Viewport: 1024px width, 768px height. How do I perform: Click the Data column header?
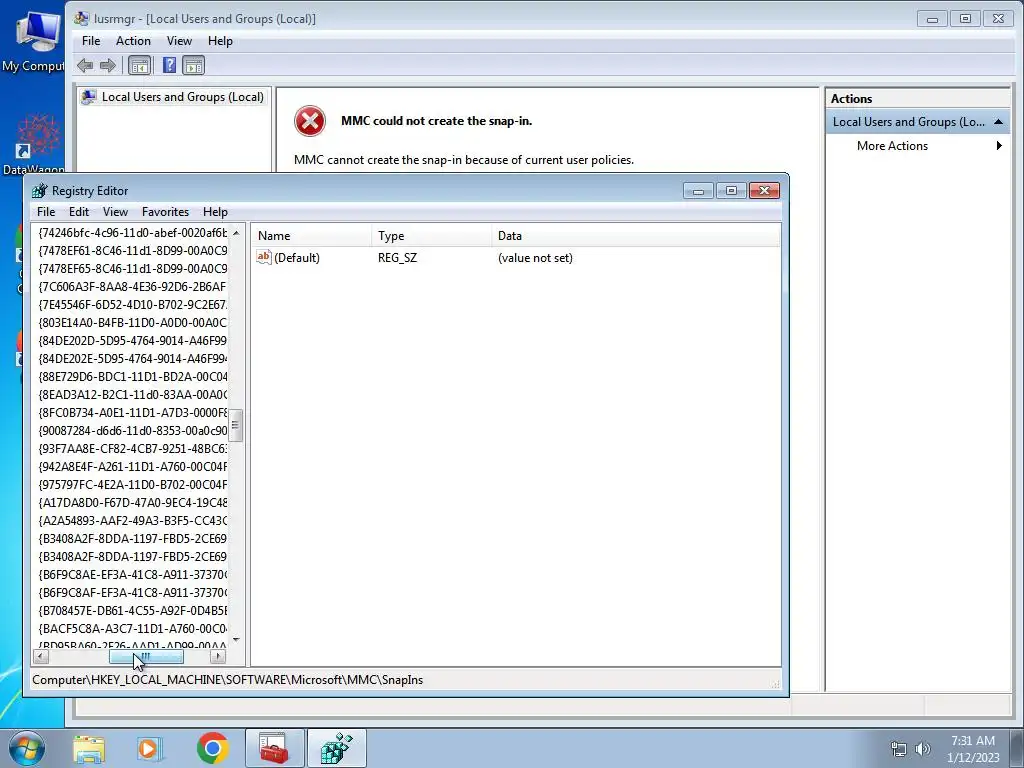tap(635, 236)
